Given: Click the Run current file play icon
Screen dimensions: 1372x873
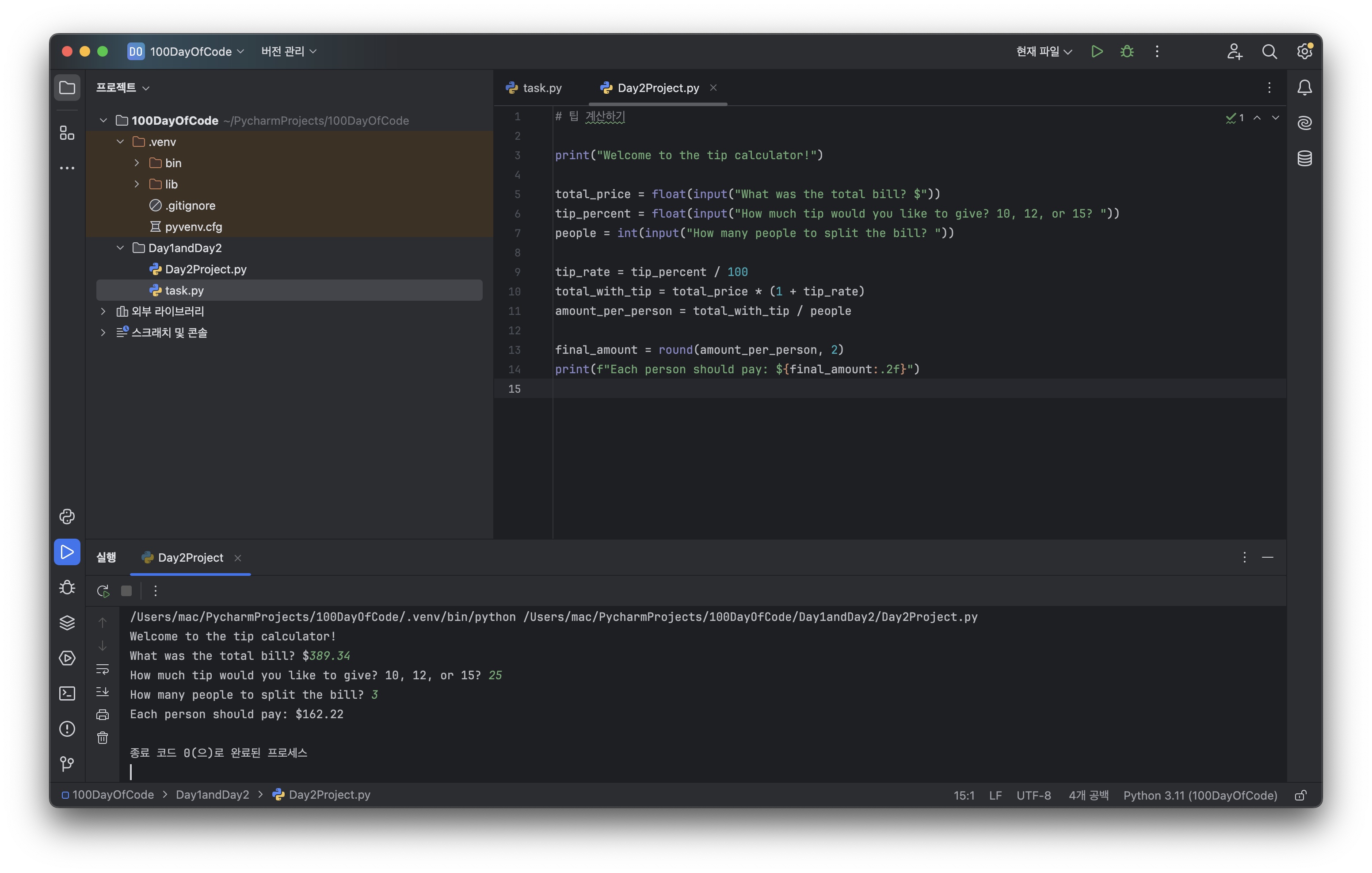Looking at the screenshot, I should [1096, 51].
